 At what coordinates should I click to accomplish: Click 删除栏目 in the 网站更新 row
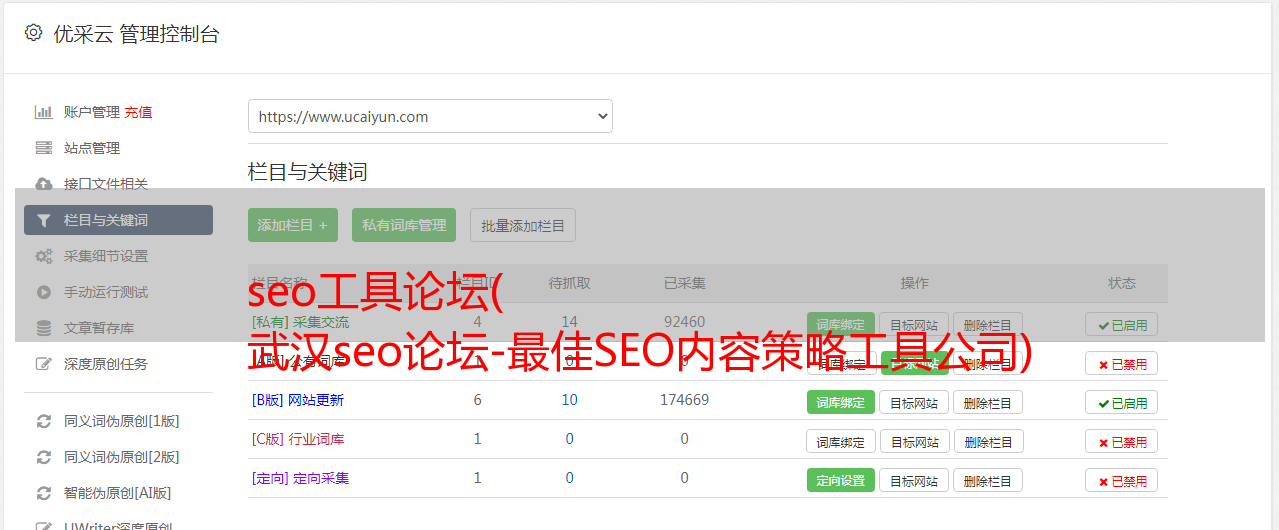tap(988, 403)
